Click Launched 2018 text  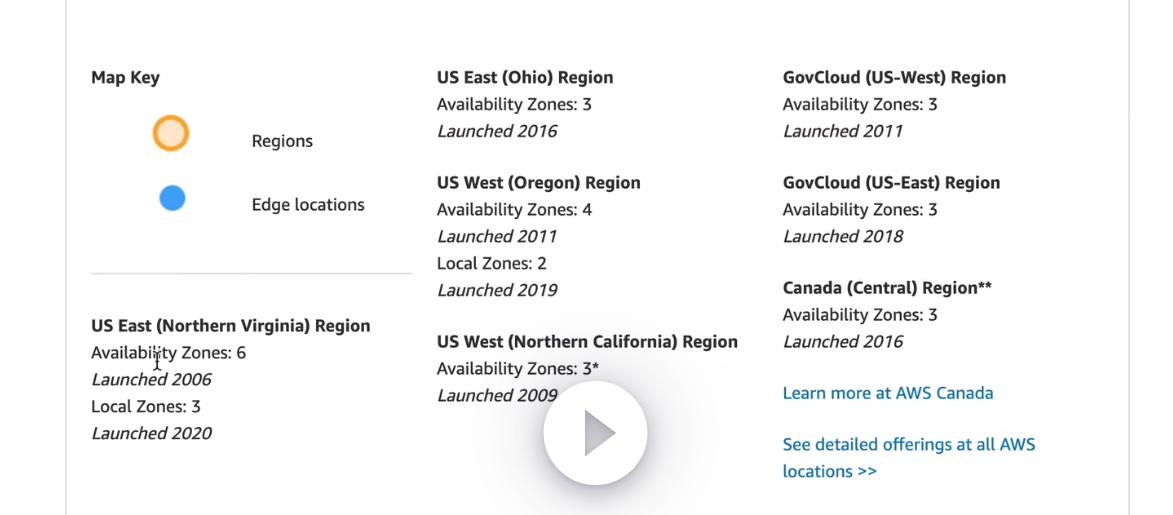(842, 237)
